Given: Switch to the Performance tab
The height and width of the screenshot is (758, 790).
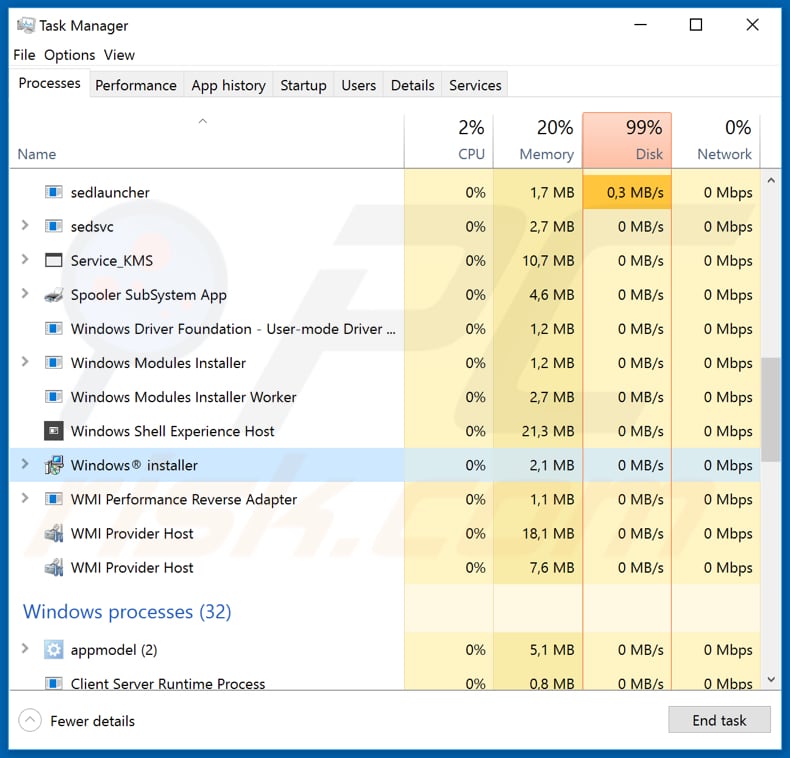Looking at the screenshot, I should (135, 85).
